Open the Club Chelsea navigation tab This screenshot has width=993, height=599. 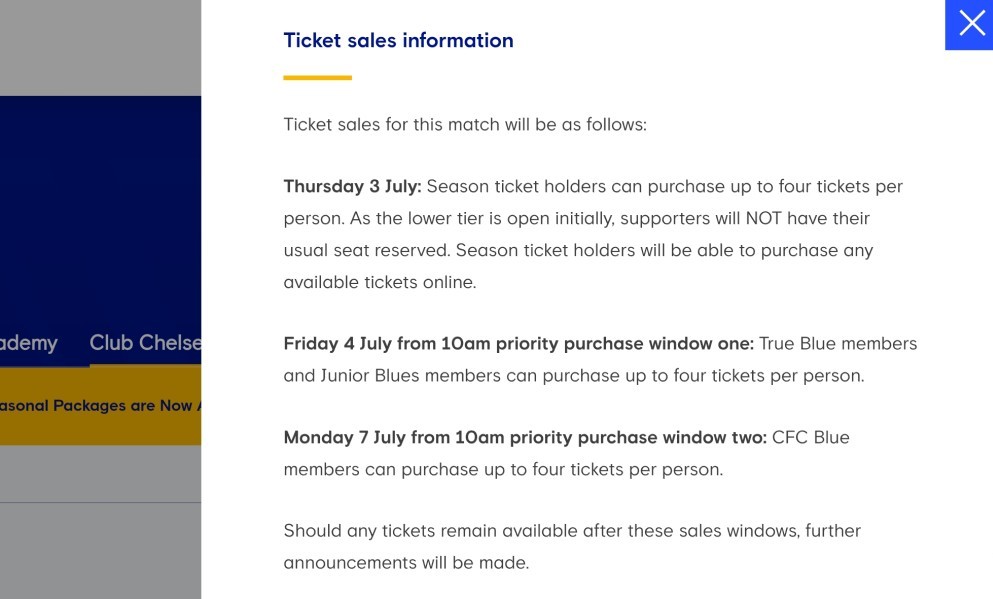point(145,343)
